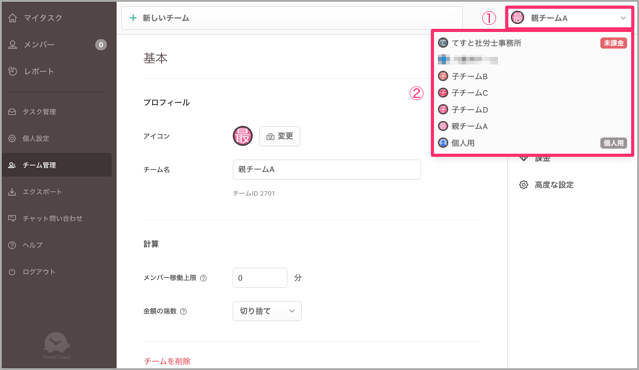This screenshot has height=370, width=639.
Task: Click the team profile icon image
Action: click(242, 136)
